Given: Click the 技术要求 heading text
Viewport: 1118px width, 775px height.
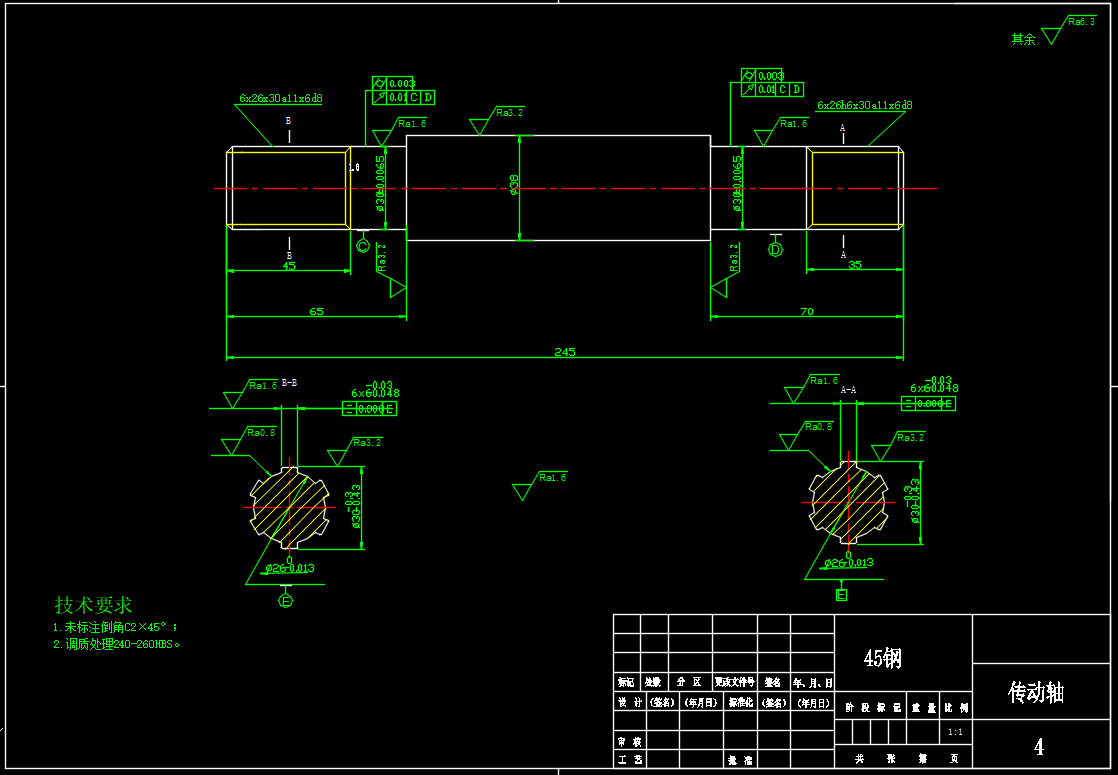Looking at the screenshot, I should (93, 605).
